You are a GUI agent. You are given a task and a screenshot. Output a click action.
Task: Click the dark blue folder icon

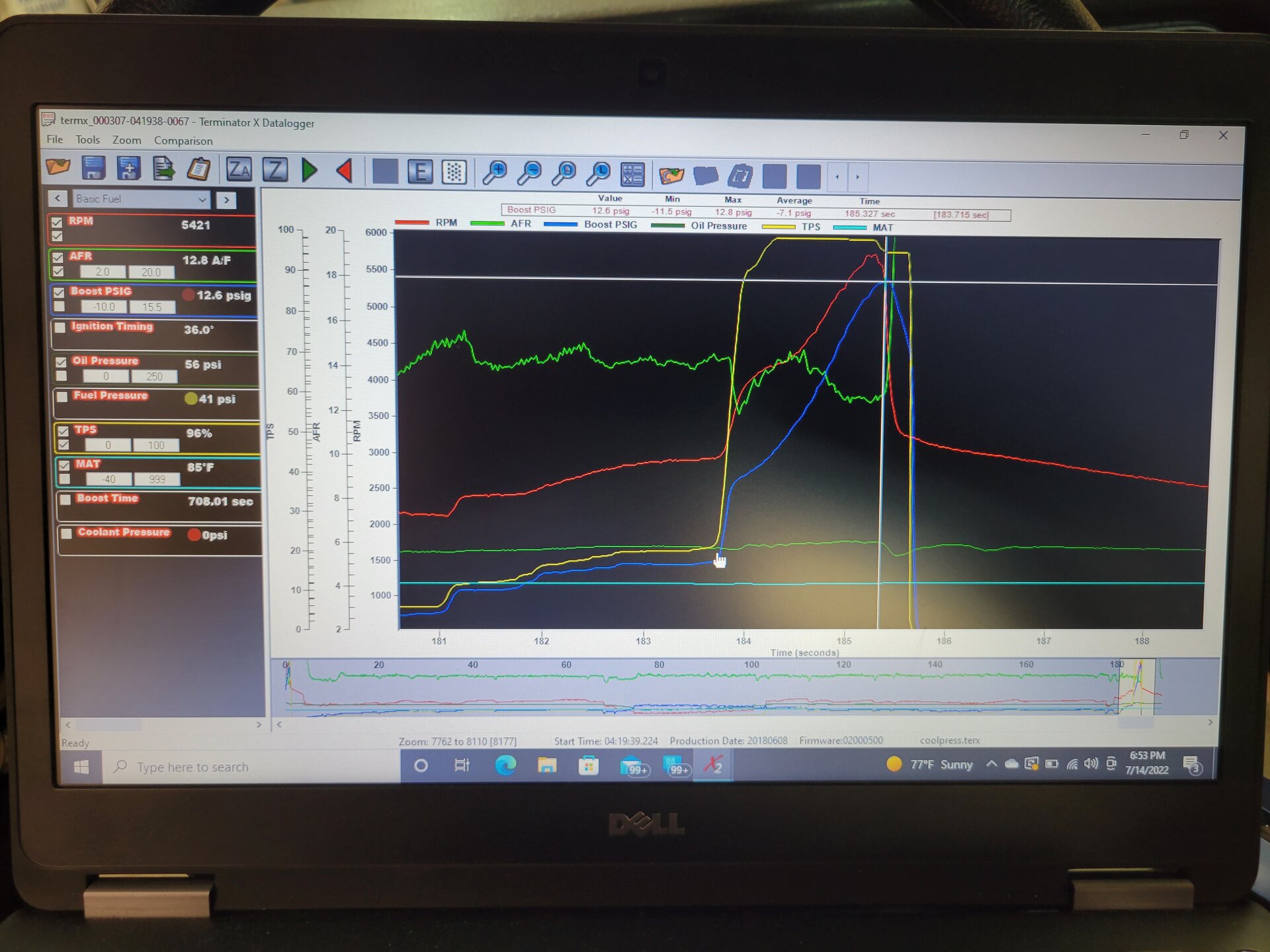[706, 176]
